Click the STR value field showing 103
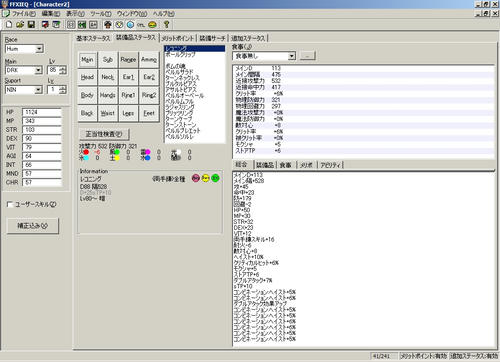The width and height of the screenshot is (500, 362). tap(42, 130)
